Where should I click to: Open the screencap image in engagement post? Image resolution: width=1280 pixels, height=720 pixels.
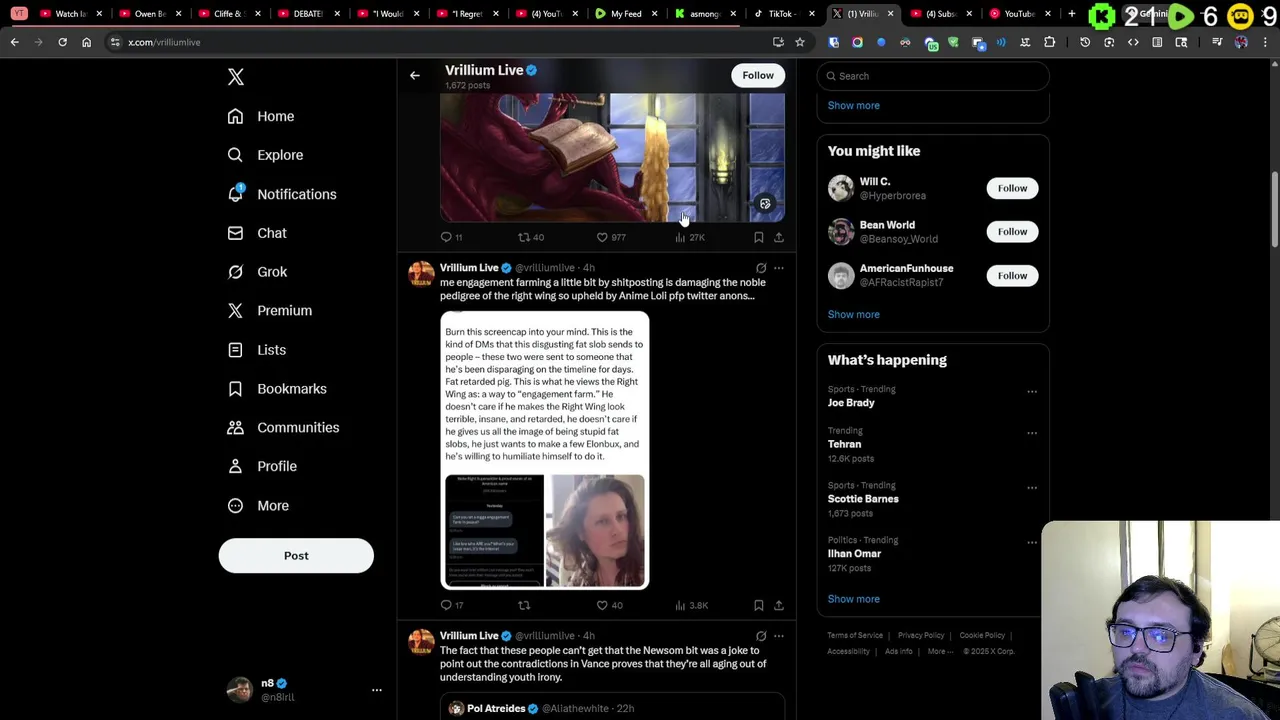click(x=545, y=450)
